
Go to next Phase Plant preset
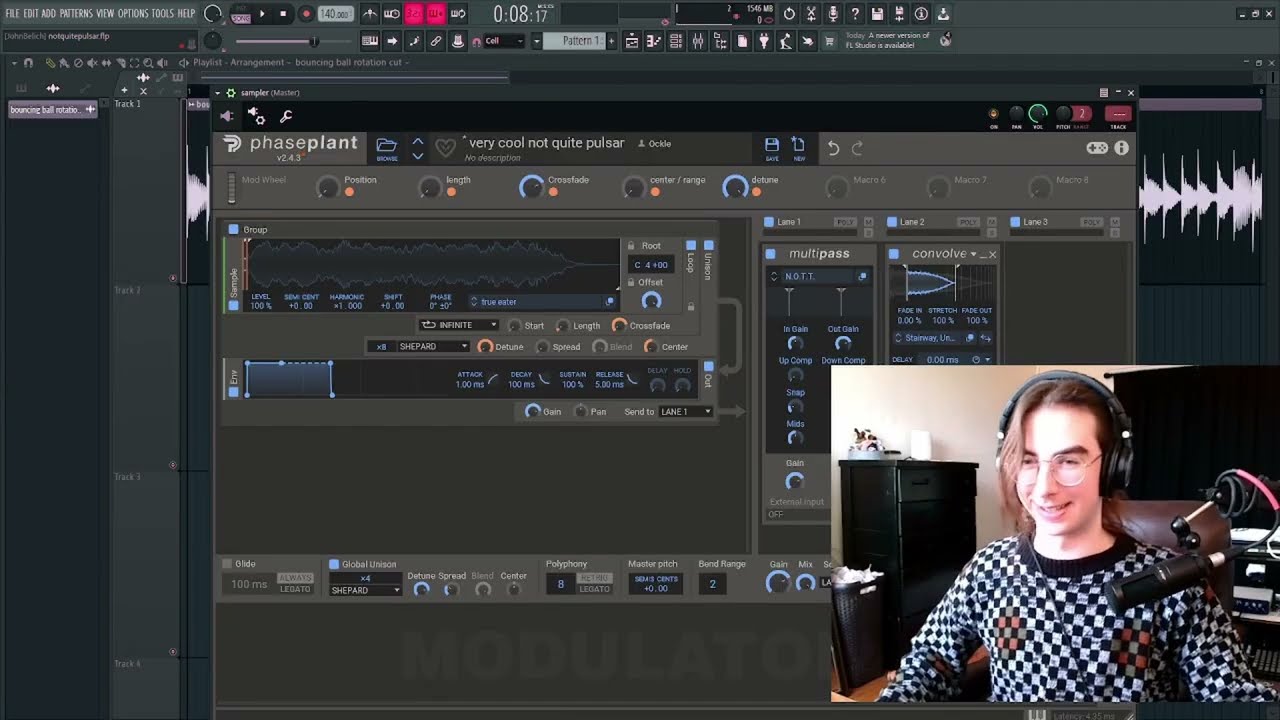pyautogui.click(x=418, y=155)
